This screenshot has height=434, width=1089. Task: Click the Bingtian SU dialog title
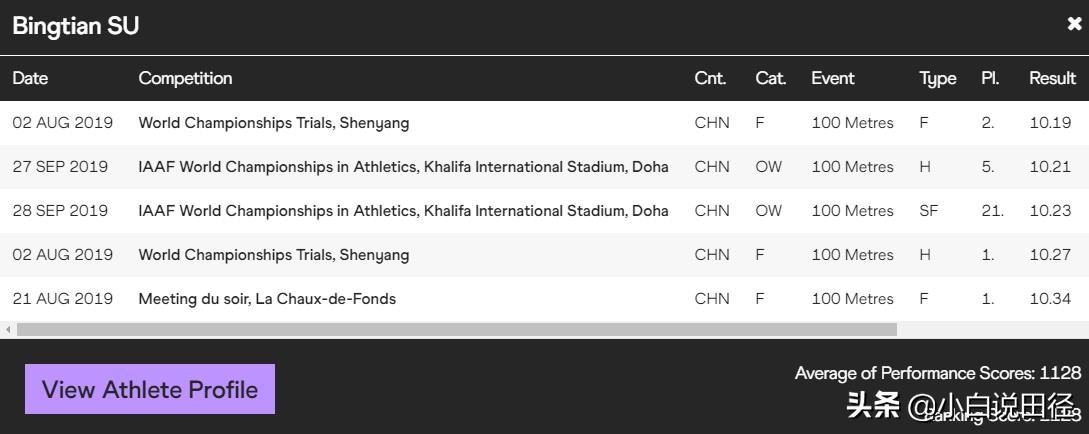76,26
